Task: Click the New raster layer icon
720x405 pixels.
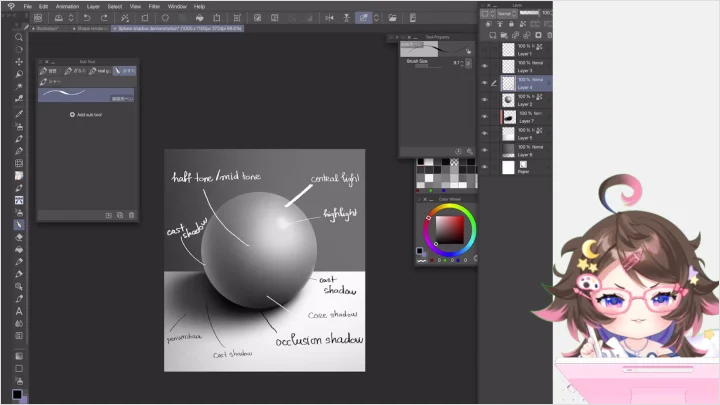Action: pyautogui.click(x=493, y=35)
